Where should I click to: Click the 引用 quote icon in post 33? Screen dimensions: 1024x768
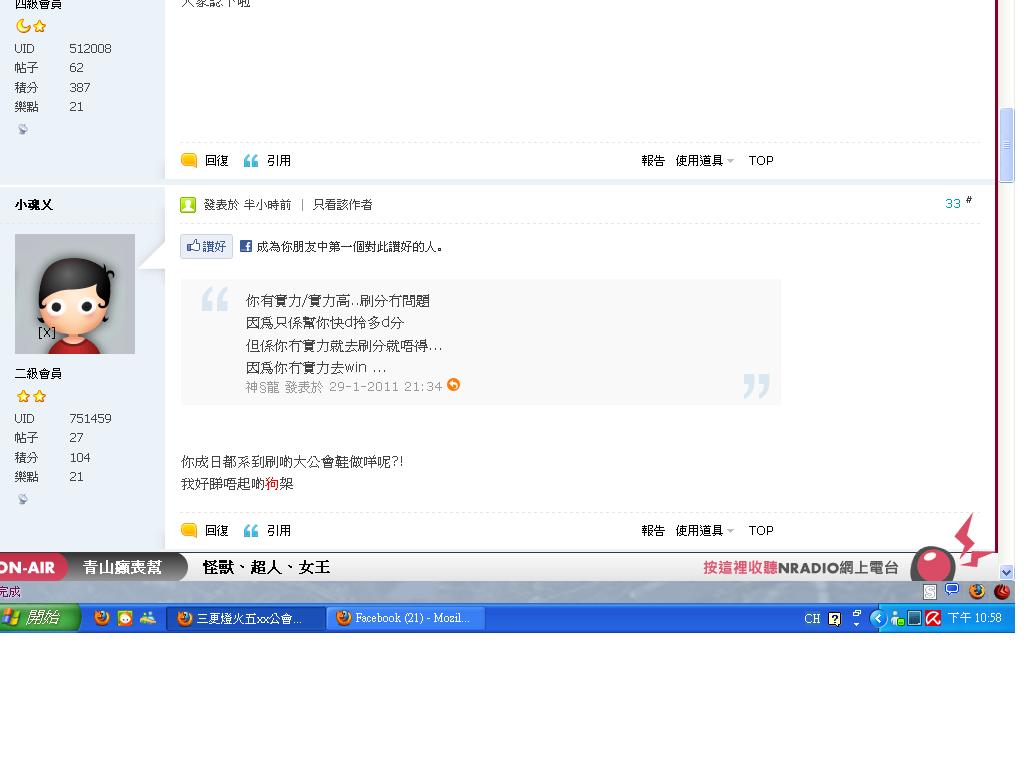[251, 531]
